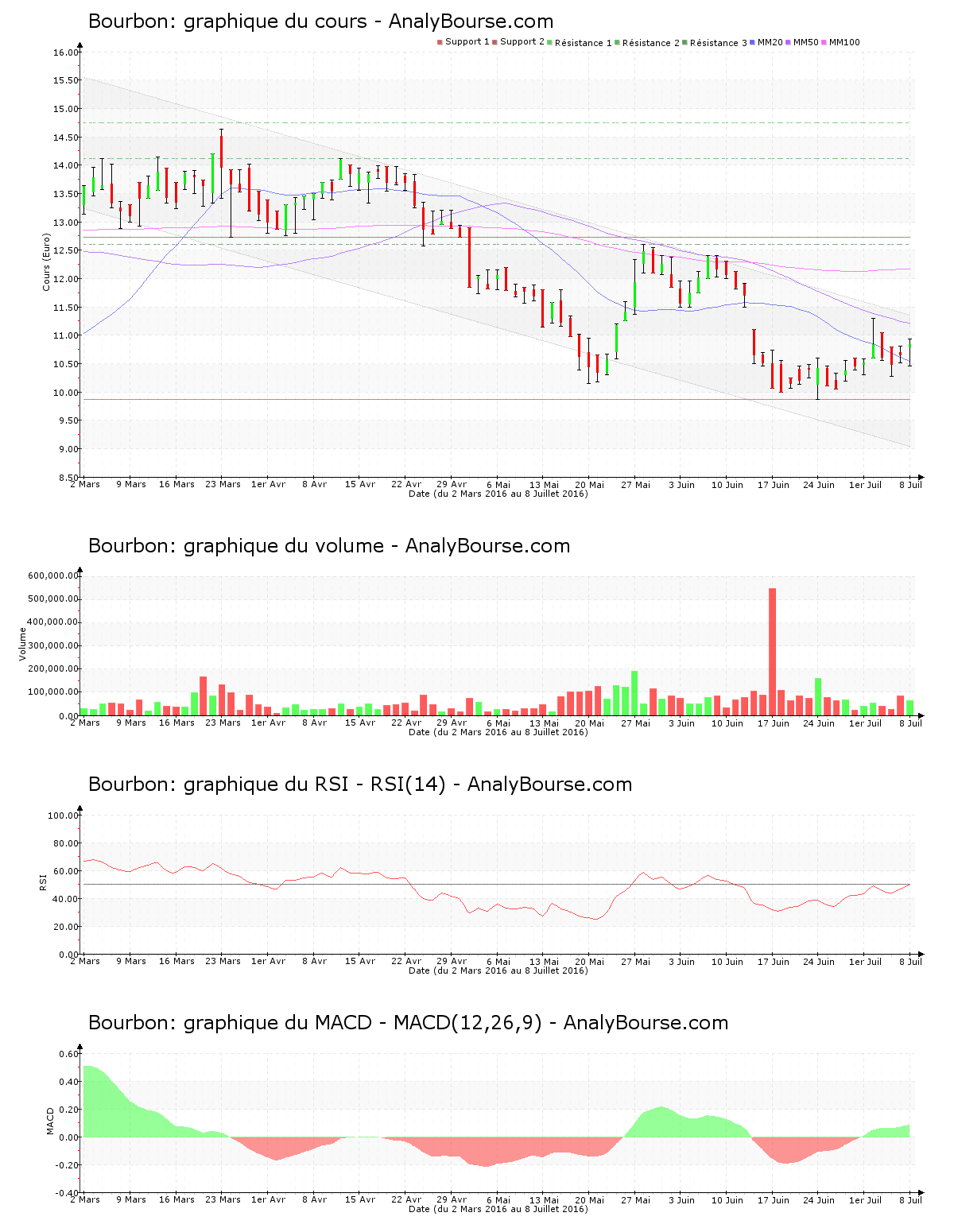This screenshot has width=954, height=1232.
Task: Click the MM100 pink legend swatch
Action: pyautogui.click(x=824, y=42)
